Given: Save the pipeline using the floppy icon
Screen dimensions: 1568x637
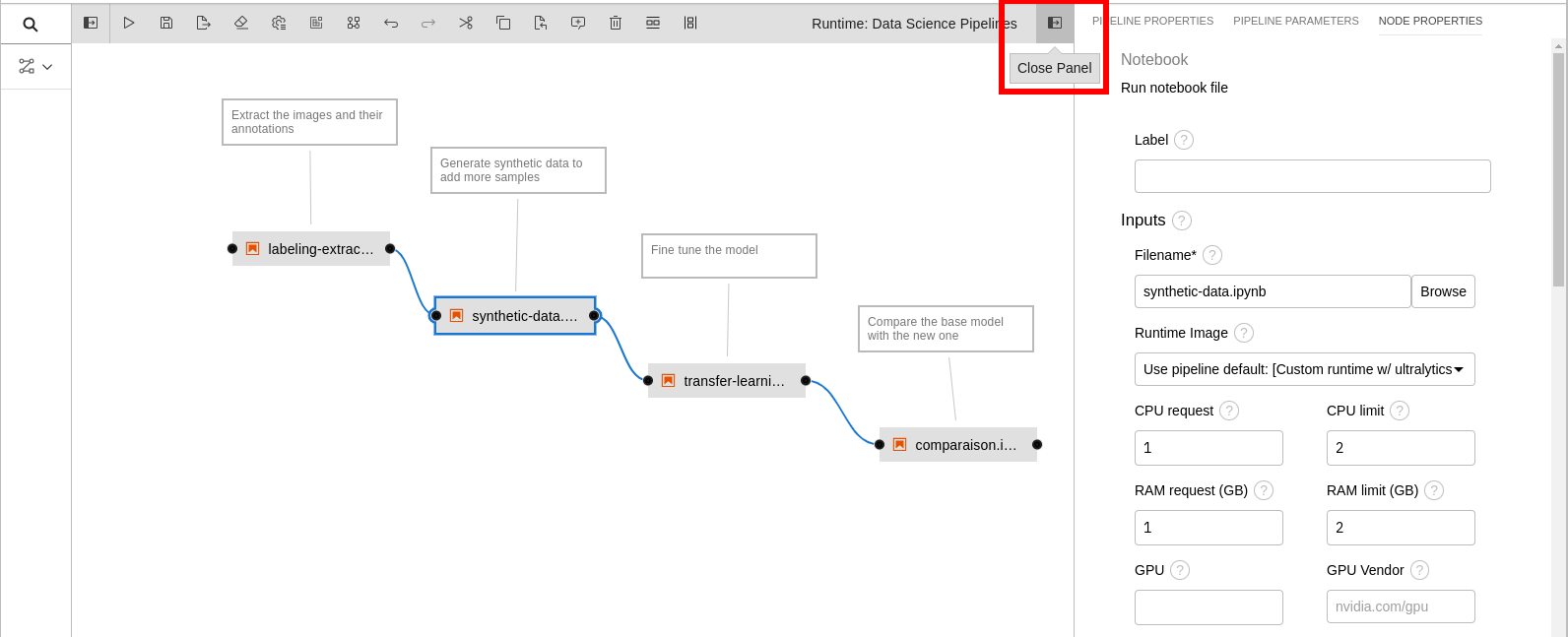Looking at the screenshot, I should tap(166, 23).
